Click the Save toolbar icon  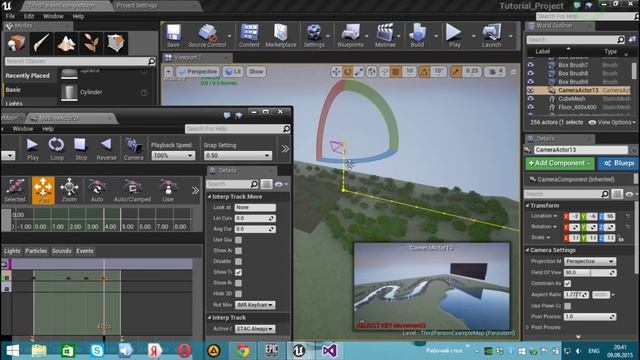173,36
